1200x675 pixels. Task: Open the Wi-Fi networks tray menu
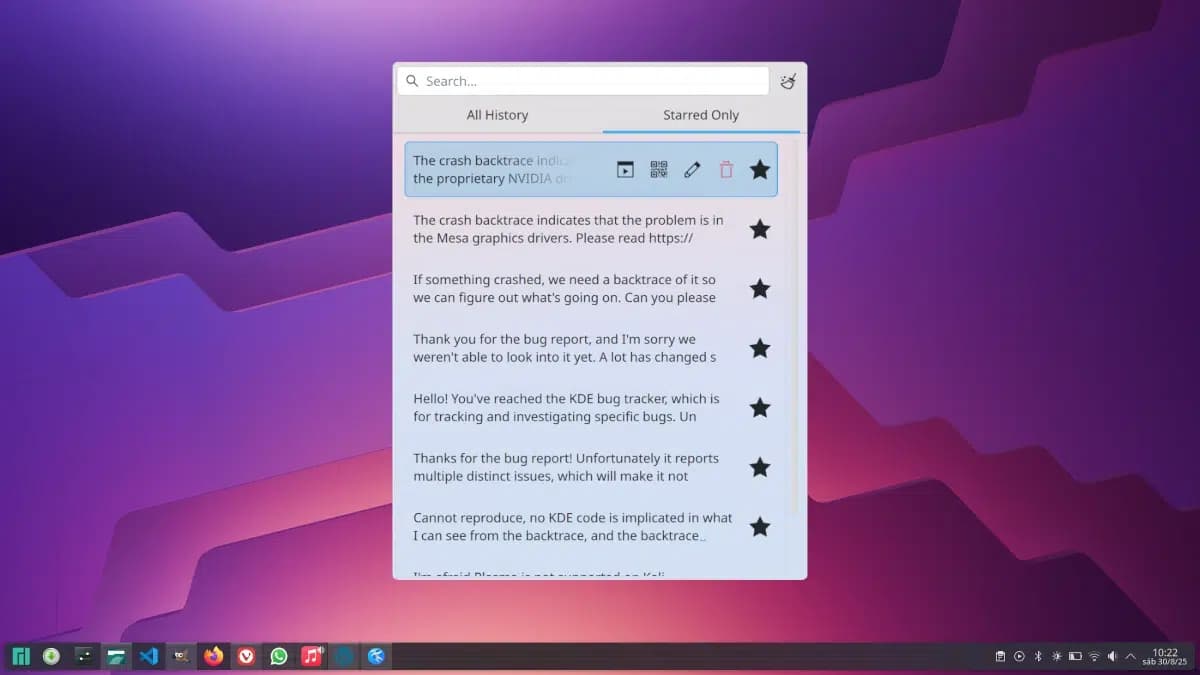[1094, 657]
